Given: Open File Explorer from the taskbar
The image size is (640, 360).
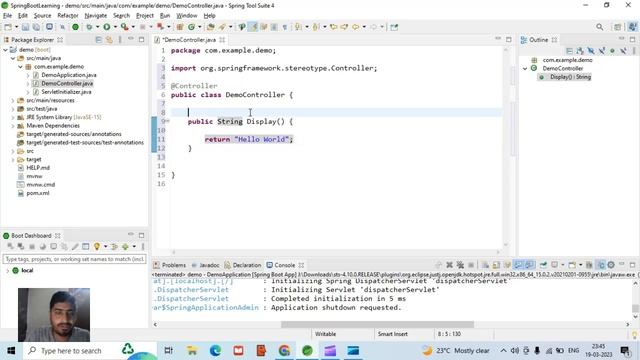Looking at the screenshot, I should click(192, 351).
